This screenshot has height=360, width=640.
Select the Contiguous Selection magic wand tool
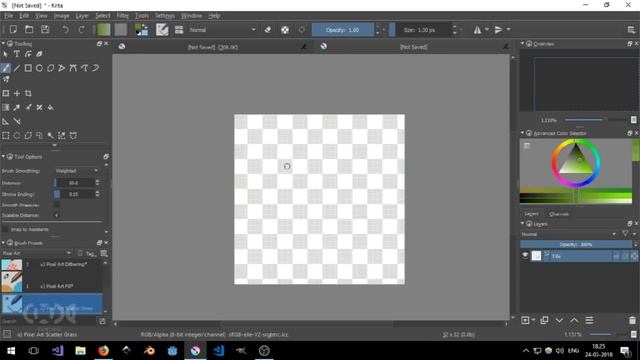51,136
